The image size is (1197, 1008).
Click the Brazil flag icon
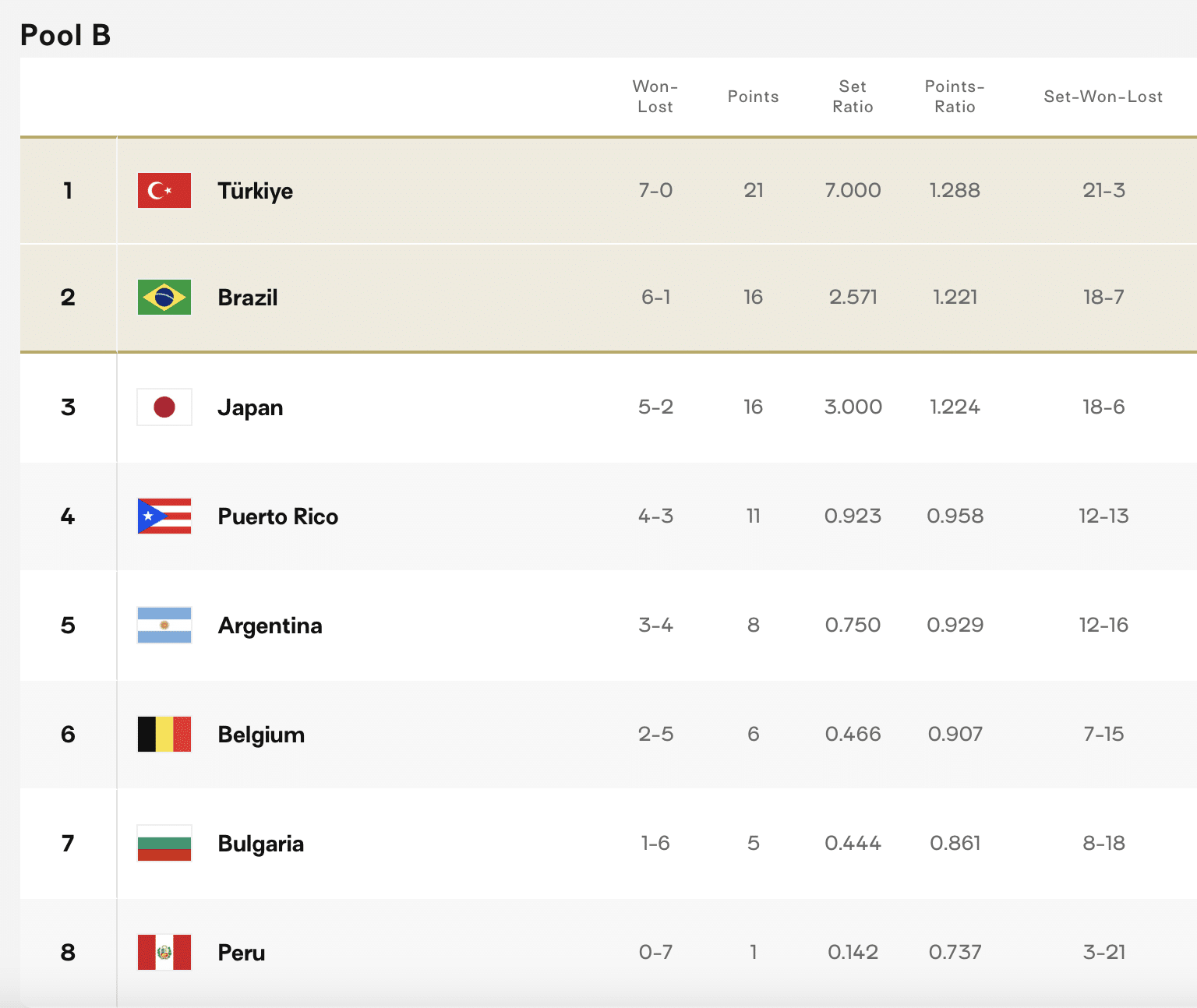coord(164,298)
